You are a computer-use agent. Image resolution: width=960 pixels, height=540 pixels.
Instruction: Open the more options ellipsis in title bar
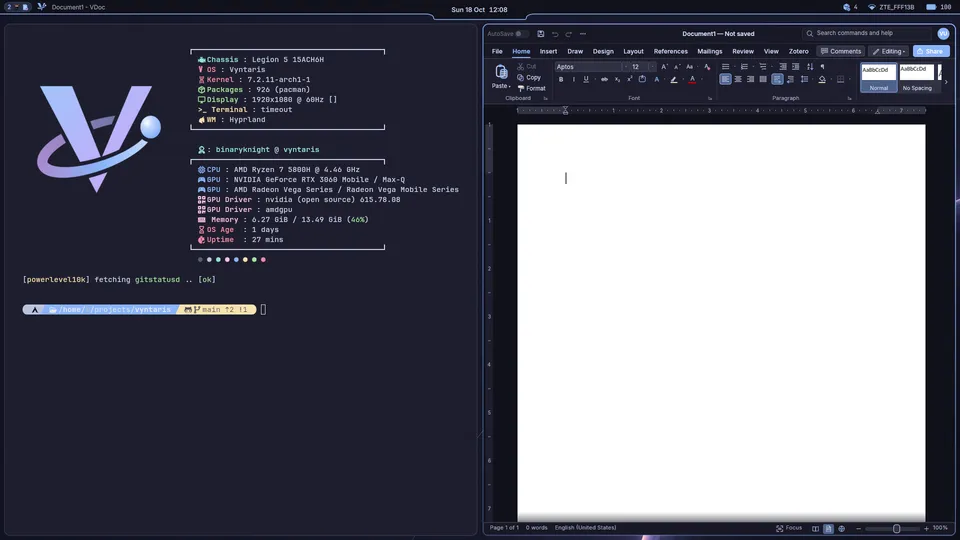(x=583, y=34)
